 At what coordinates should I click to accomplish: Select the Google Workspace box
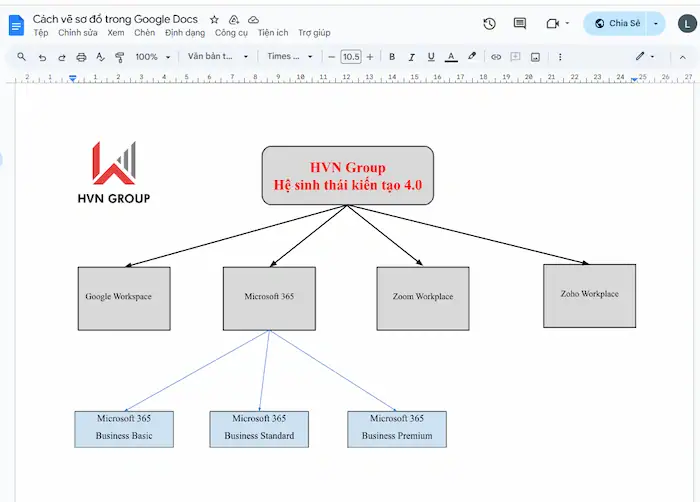point(124,299)
